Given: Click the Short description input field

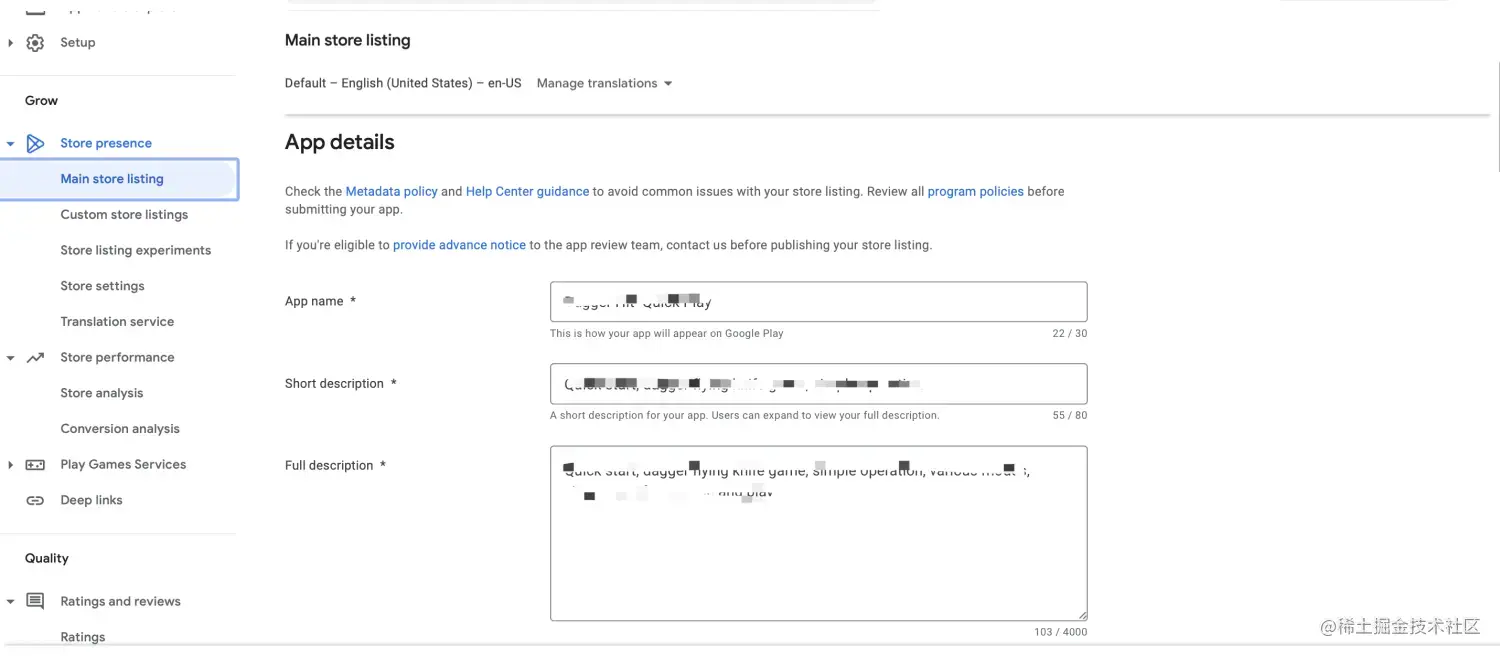Looking at the screenshot, I should tap(818, 384).
